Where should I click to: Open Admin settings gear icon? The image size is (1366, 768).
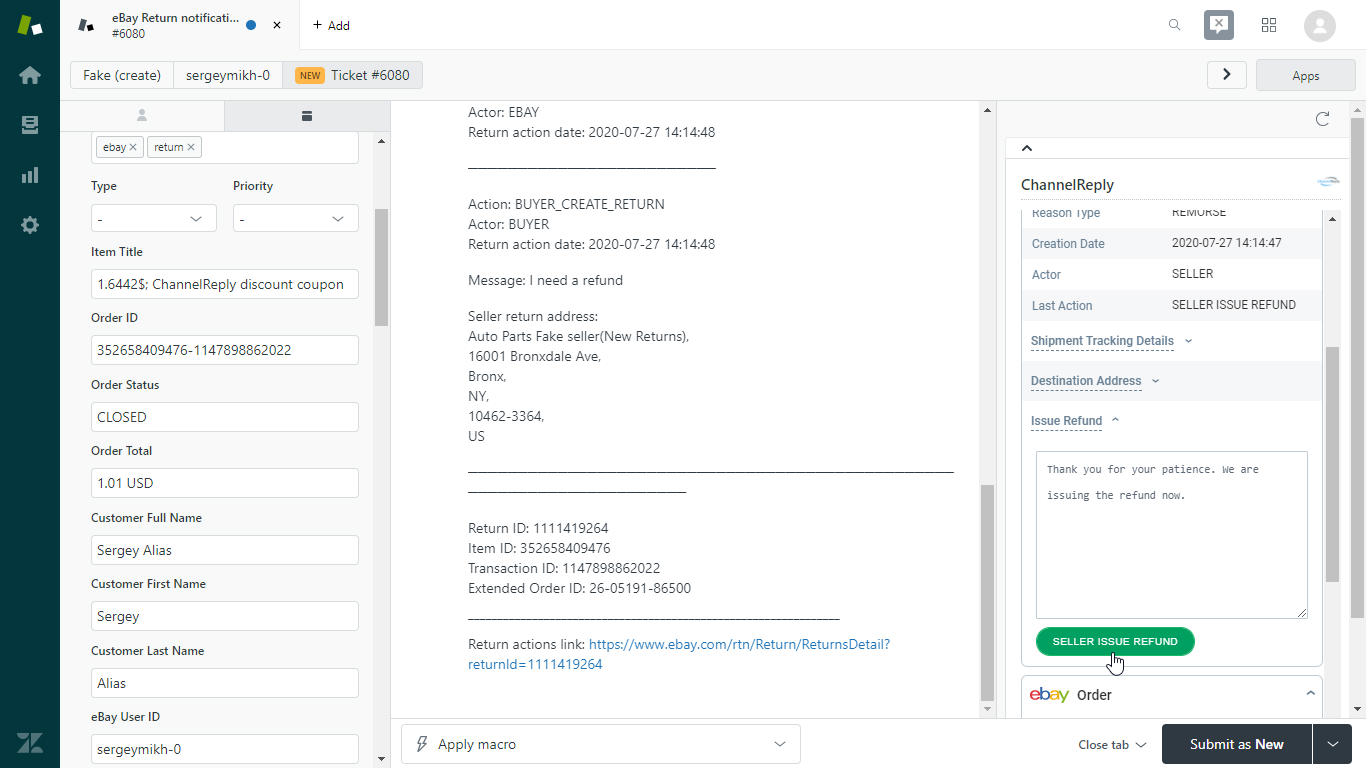(30, 225)
